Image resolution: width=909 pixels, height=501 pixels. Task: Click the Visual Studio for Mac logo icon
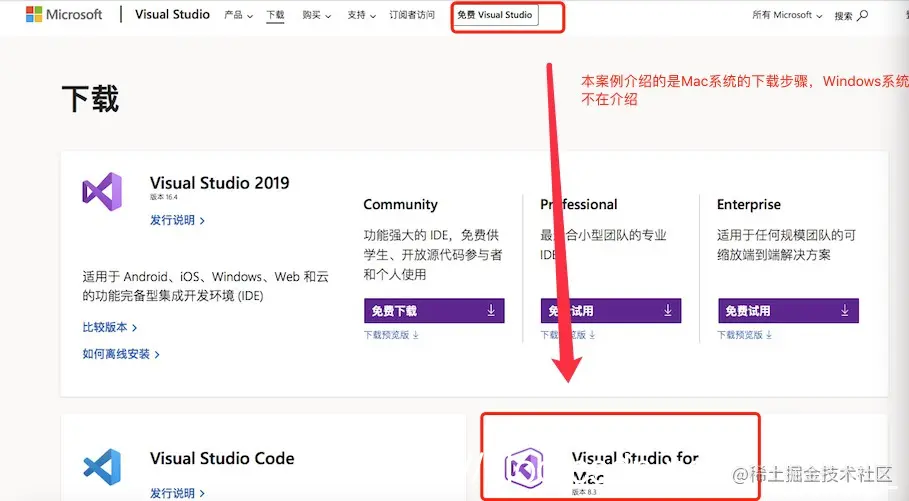point(524,467)
